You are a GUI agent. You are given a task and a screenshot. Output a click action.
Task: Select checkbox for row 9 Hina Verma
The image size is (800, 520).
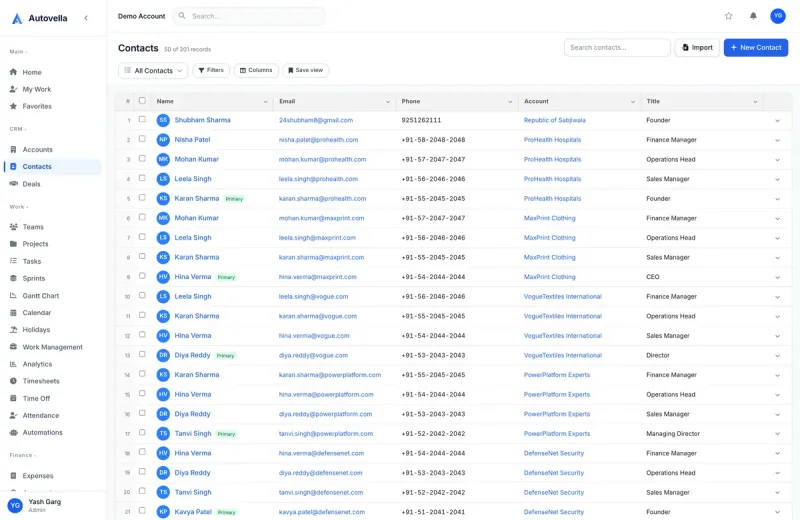tap(142, 276)
